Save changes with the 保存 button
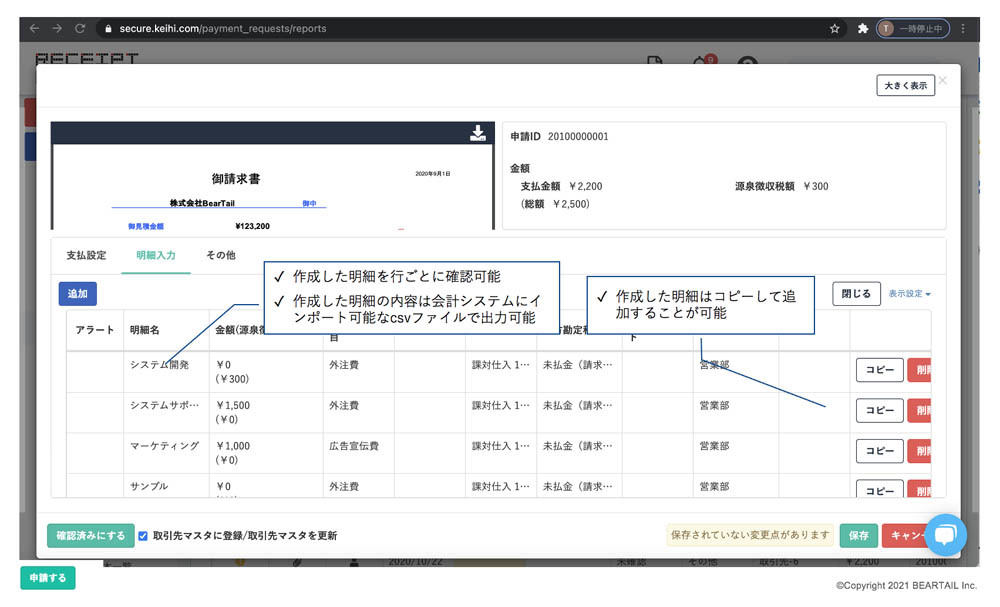 coord(858,536)
